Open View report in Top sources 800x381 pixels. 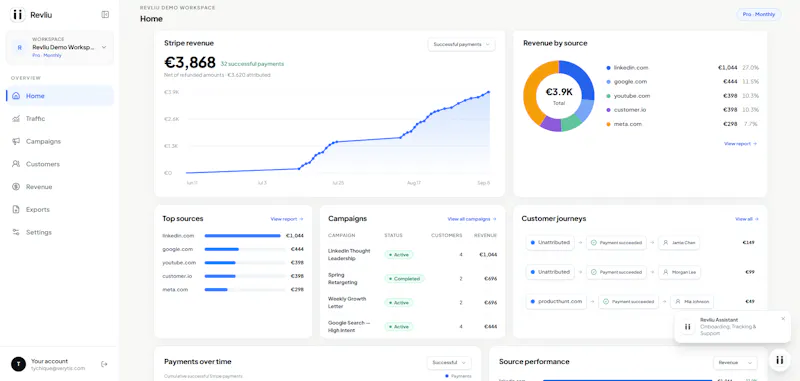[287, 219]
